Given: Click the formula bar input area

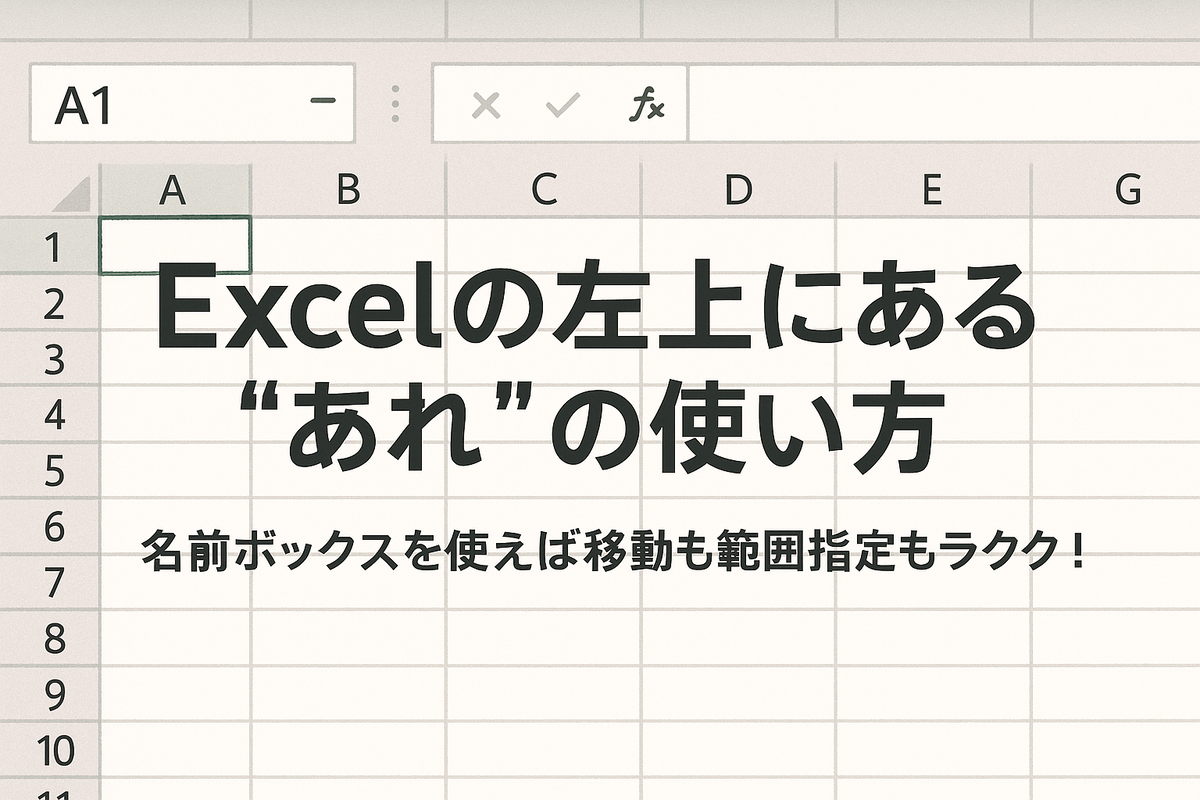Looking at the screenshot, I should point(940,104).
